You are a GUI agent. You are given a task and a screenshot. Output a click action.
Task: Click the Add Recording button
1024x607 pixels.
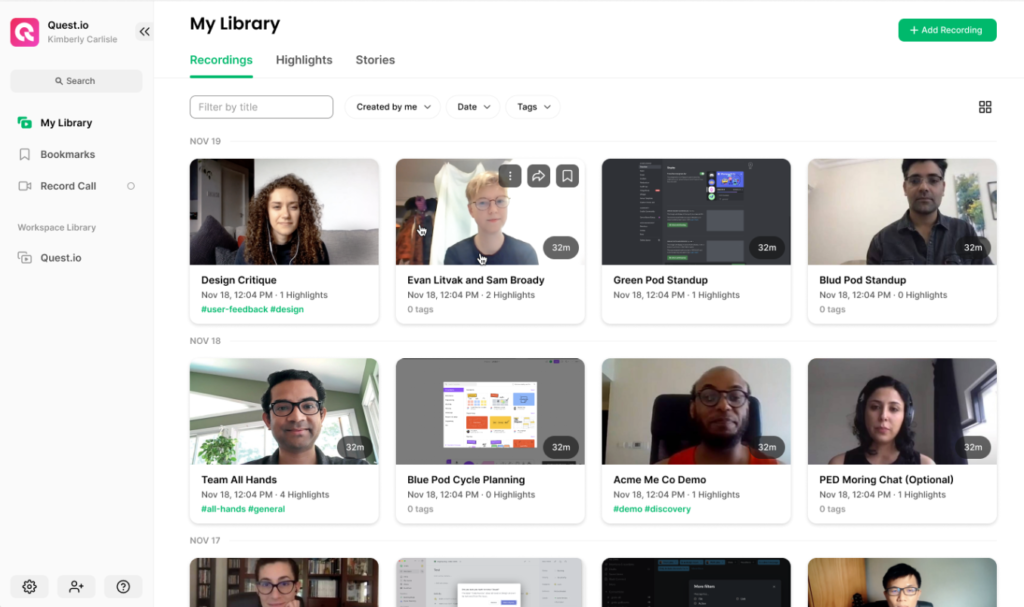tap(947, 30)
